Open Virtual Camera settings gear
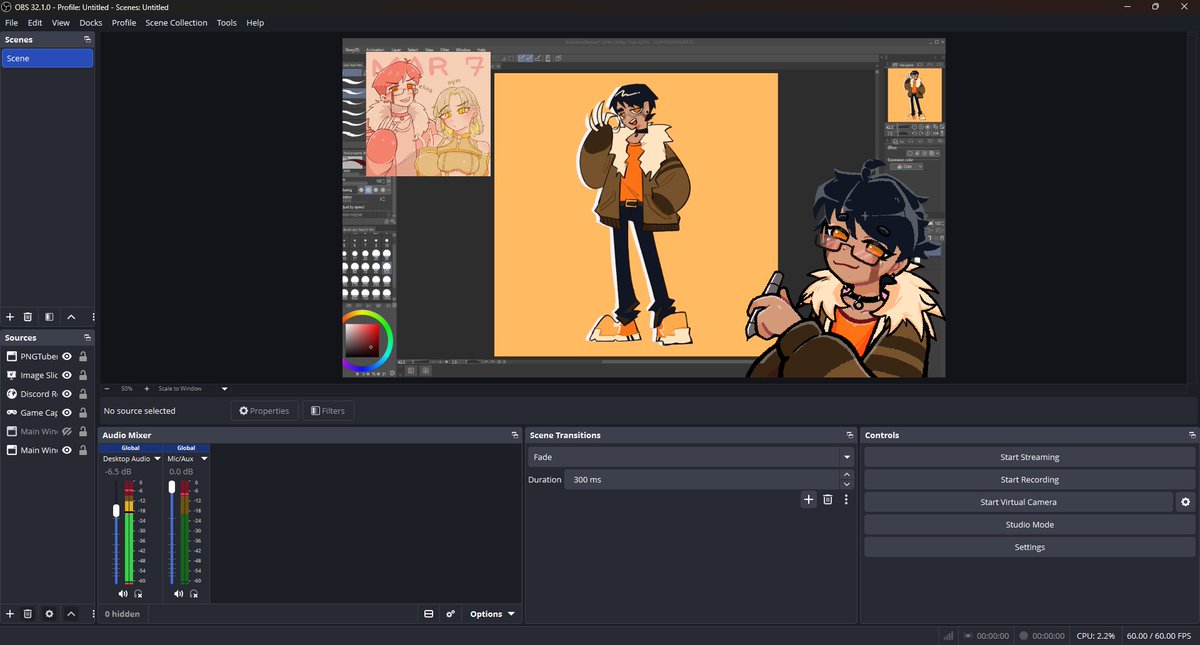Viewport: 1200px width, 645px height. click(1186, 502)
